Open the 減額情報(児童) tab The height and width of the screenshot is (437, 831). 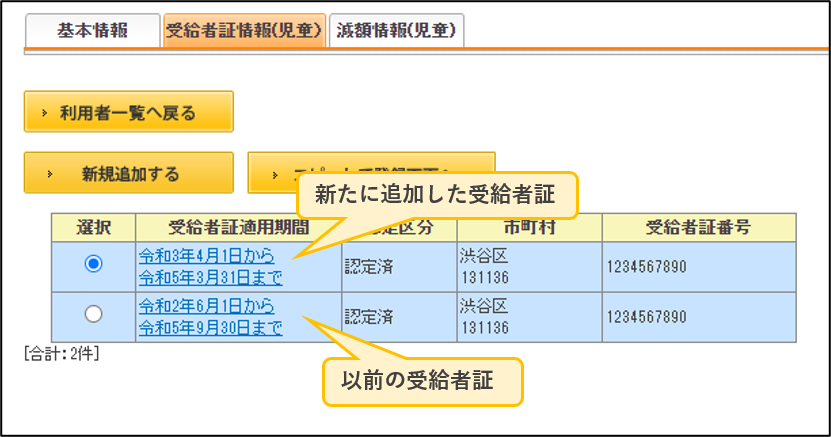coord(396,30)
